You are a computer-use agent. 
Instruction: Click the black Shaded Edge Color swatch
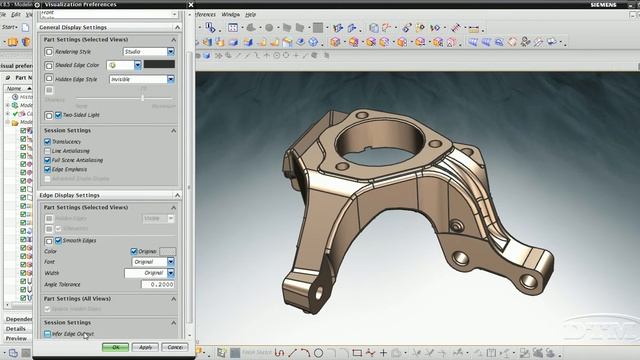(159, 64)
